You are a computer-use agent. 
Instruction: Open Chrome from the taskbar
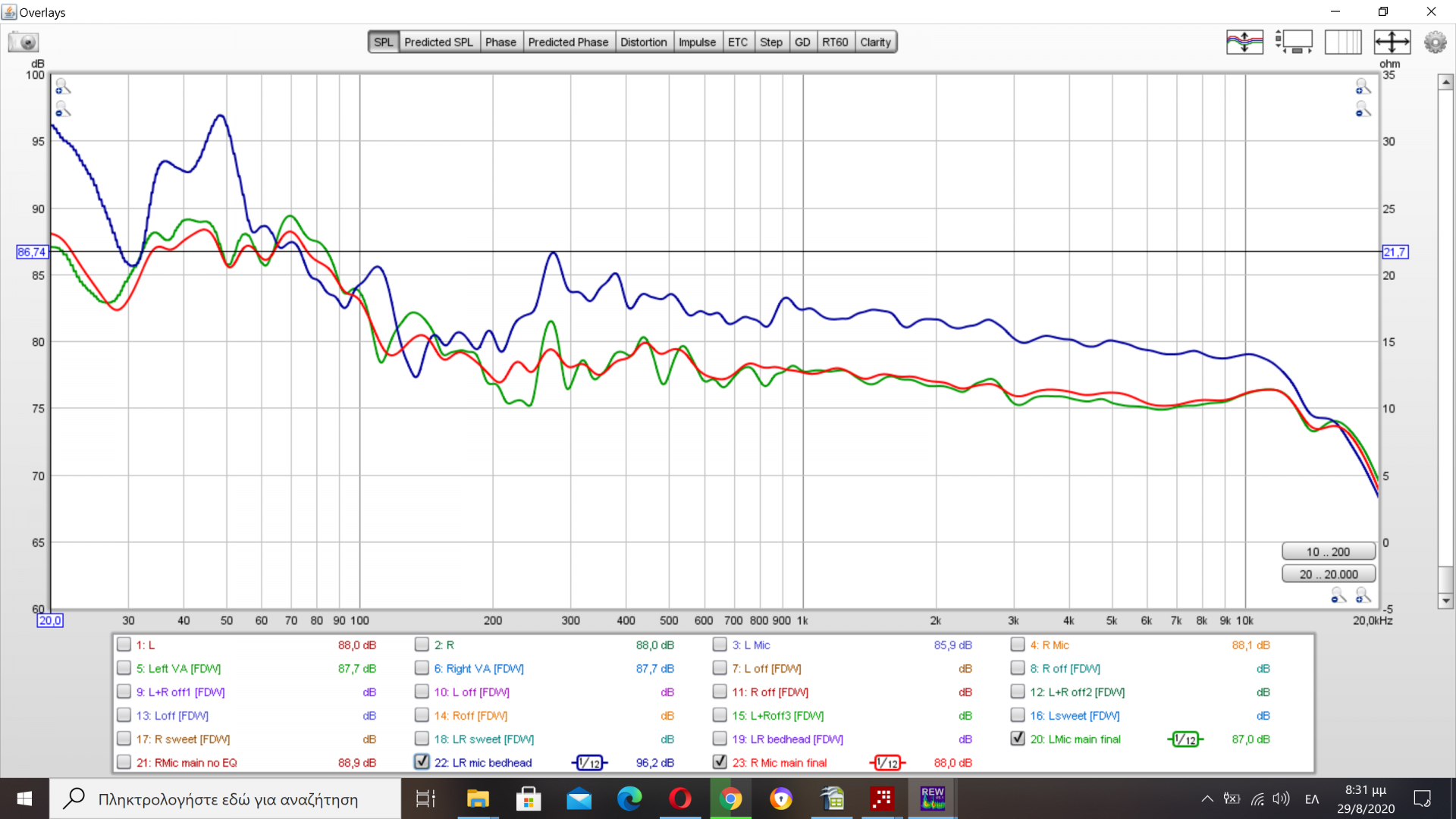(730, 799)
